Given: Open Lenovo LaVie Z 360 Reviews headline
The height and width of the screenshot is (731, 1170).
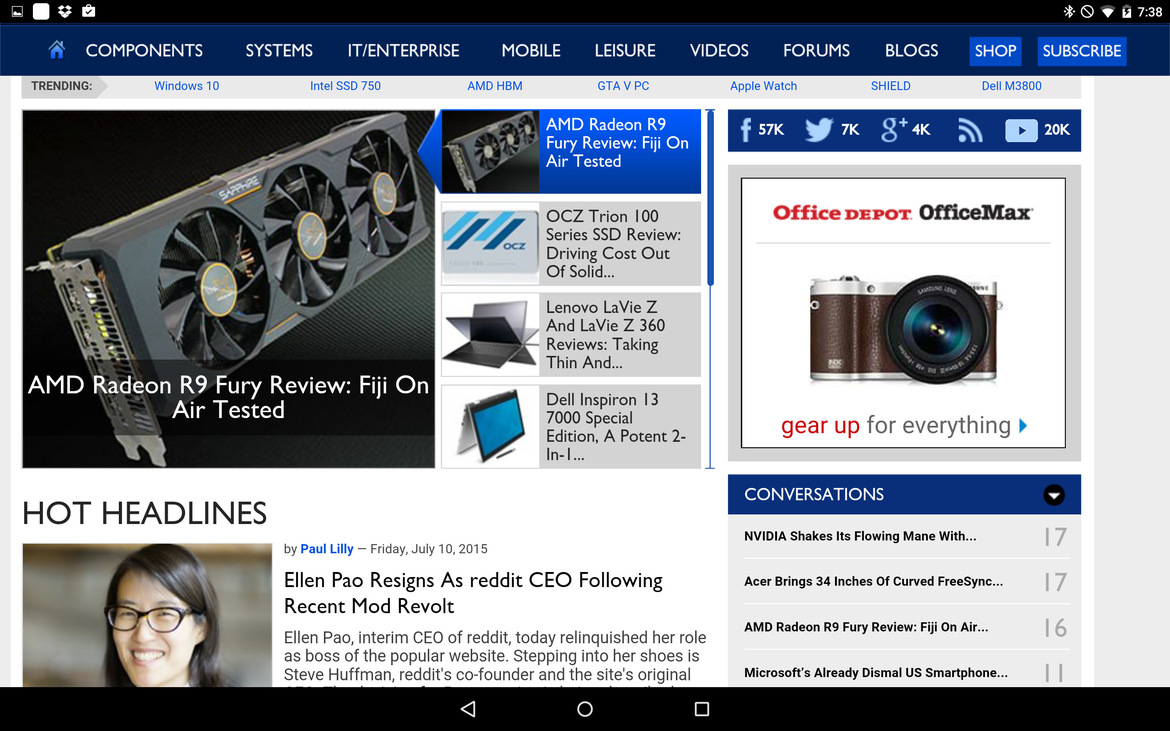Looking at the screenshot, I should tap(605, 335).
